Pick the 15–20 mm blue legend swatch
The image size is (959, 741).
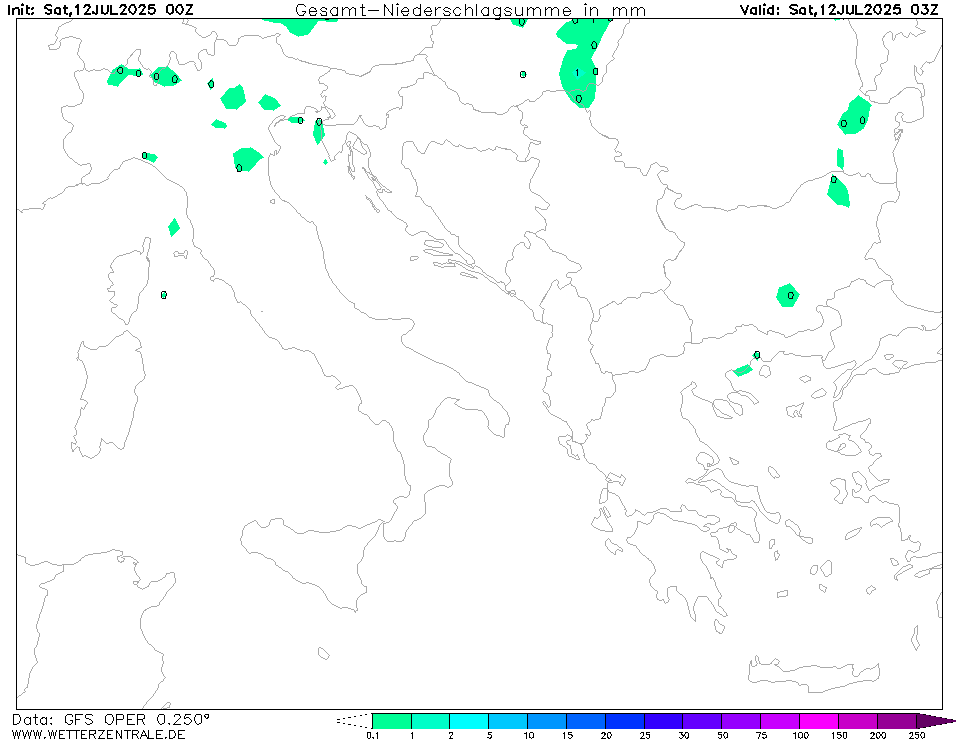(586, 721)
